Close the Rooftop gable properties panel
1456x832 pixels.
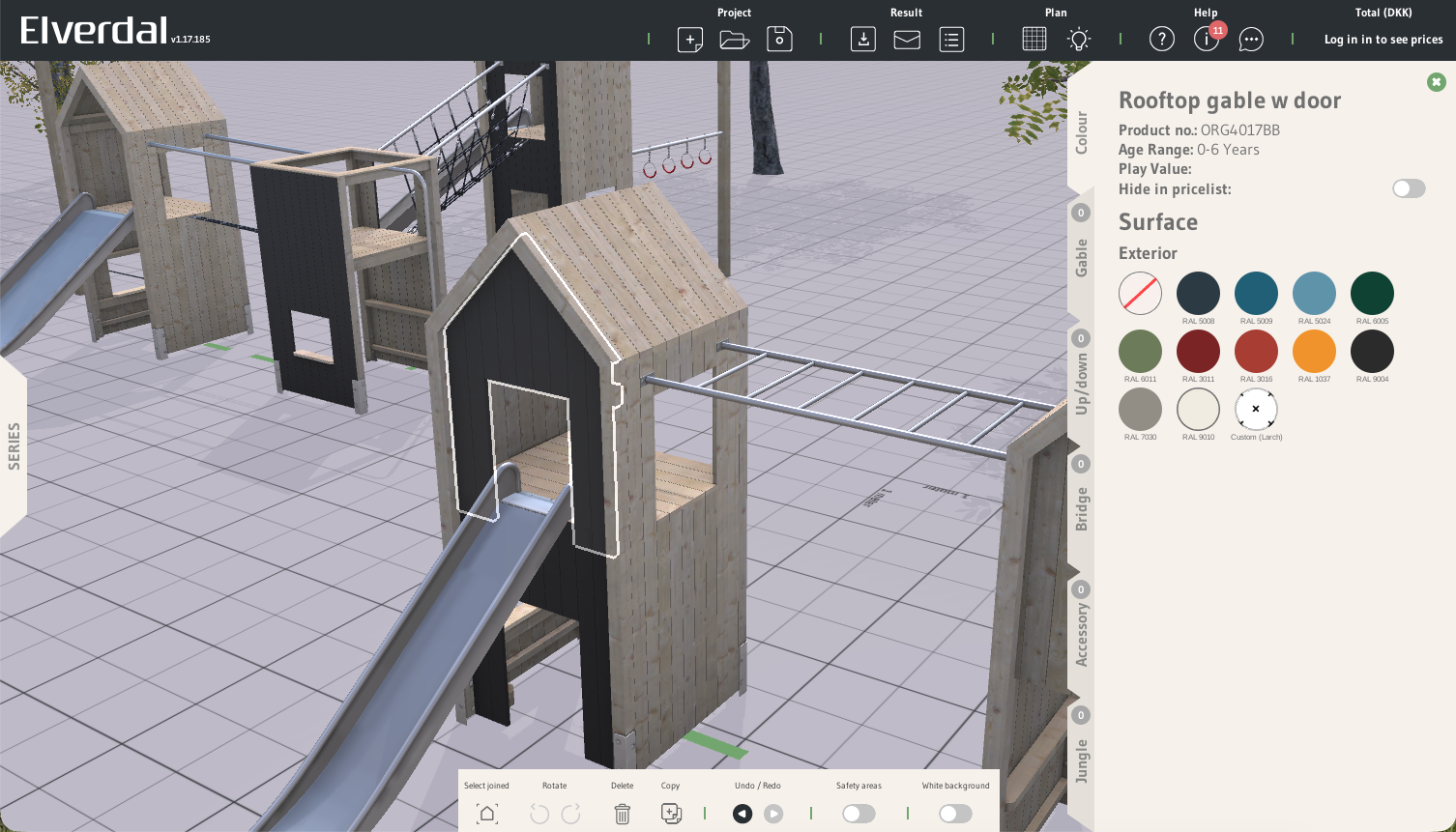point(1436,82)
